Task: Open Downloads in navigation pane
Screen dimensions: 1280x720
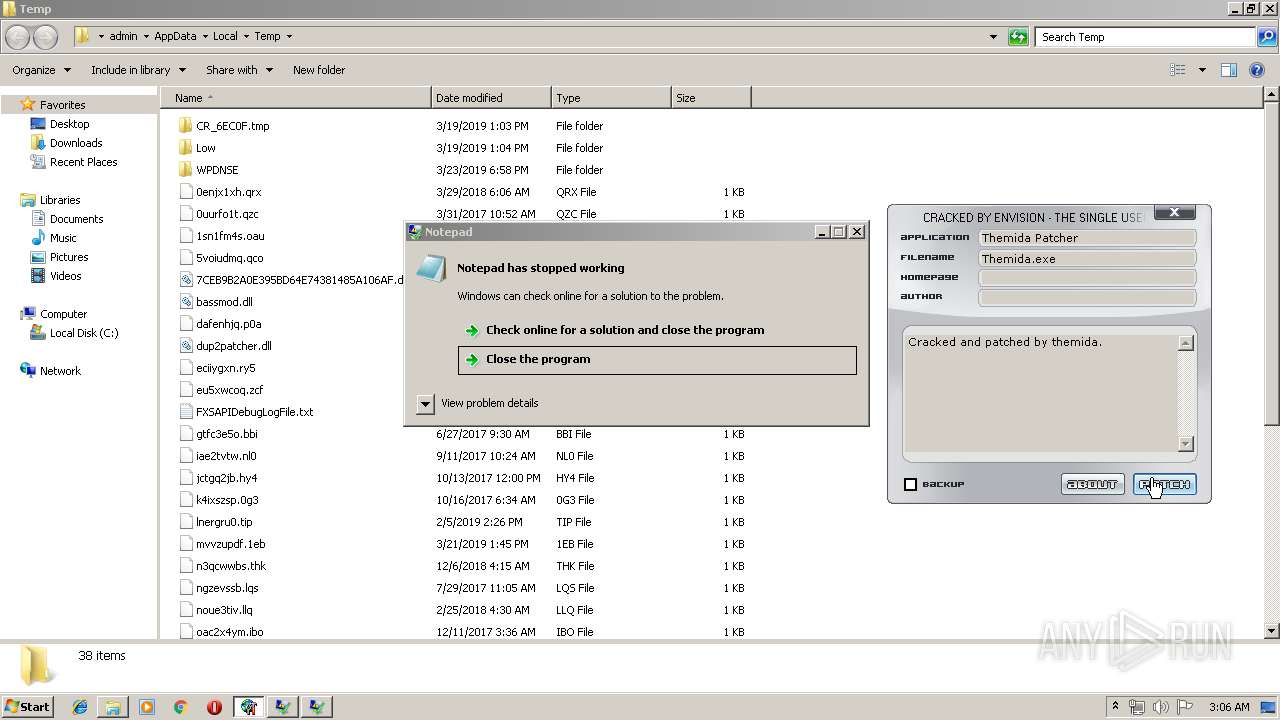Action: pyautogui.click(x=76, y=143)
